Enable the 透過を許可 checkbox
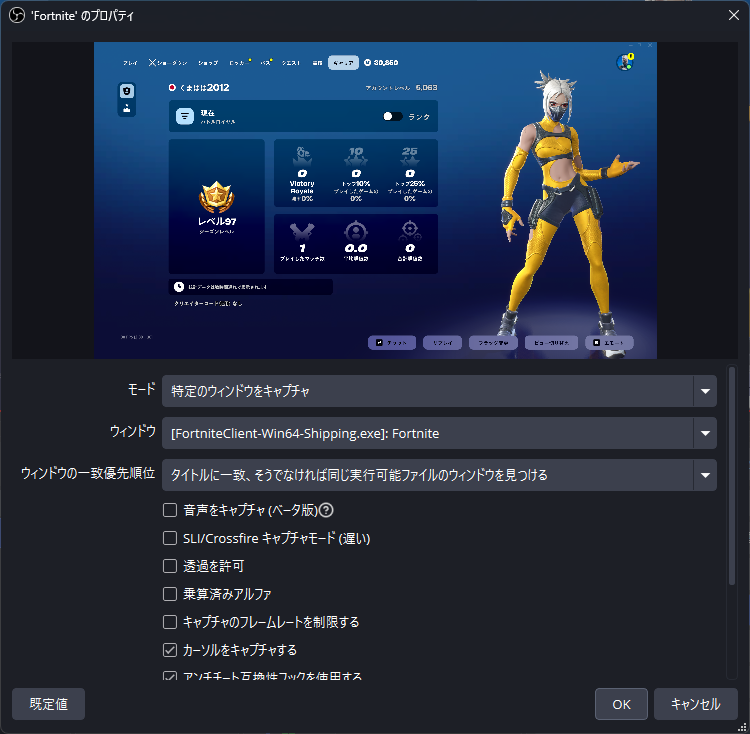Screen dimensions: 750x734 pyautogui.click(x=170, y=566)
